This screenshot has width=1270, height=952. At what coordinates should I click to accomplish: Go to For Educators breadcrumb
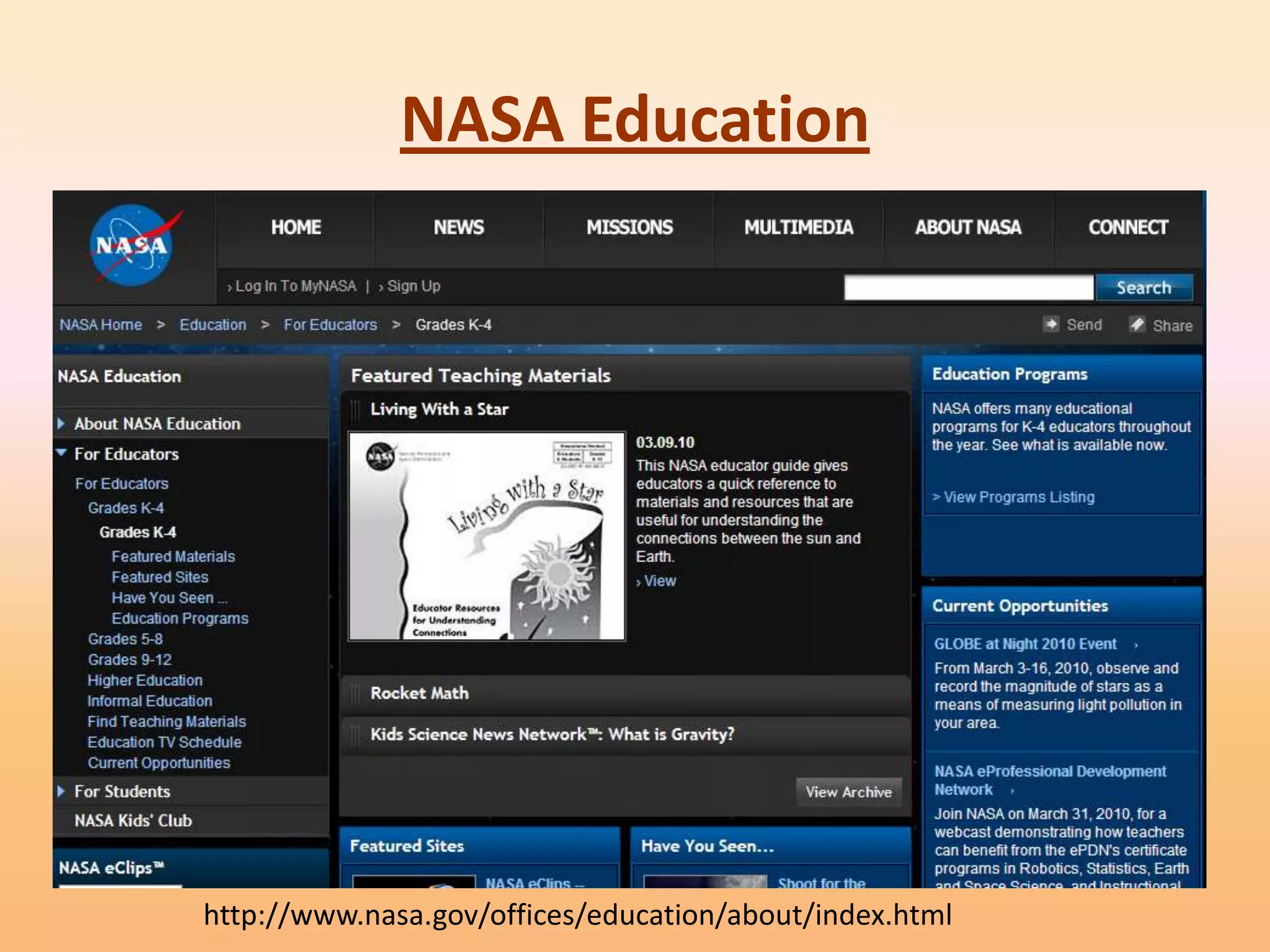point(331,325)
